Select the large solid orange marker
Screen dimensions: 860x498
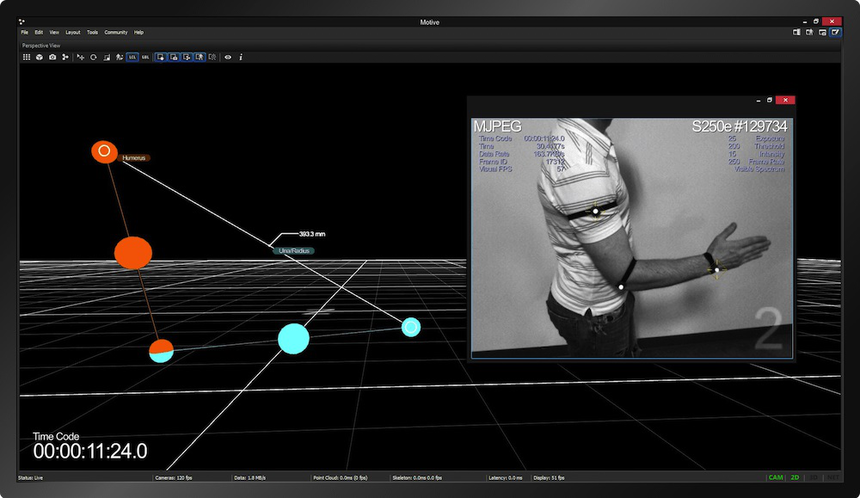(x=133, y=253)
